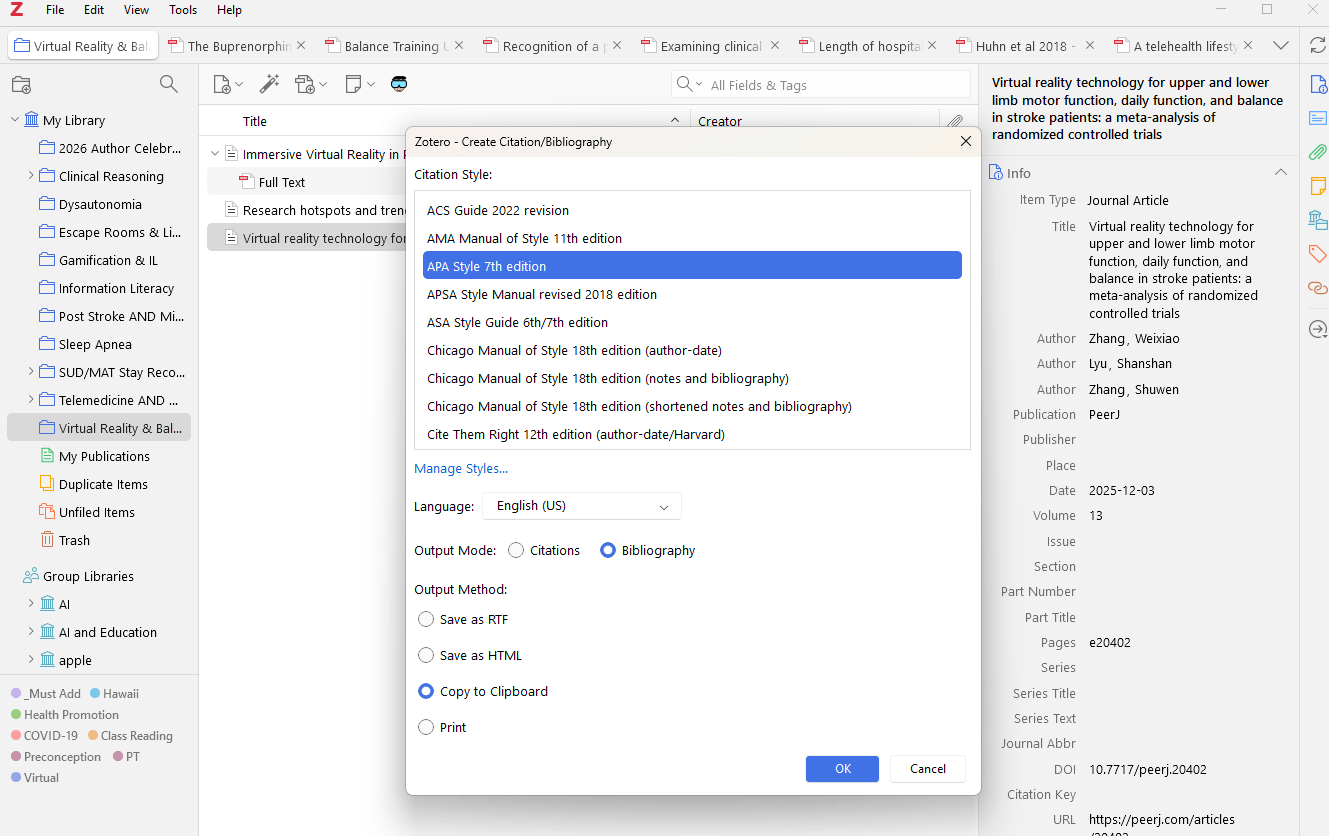The height and width of the screenshot is (836, 1329).
Task: Filter by the _Must Add colored tag
Action: click(x=46, y=693)
